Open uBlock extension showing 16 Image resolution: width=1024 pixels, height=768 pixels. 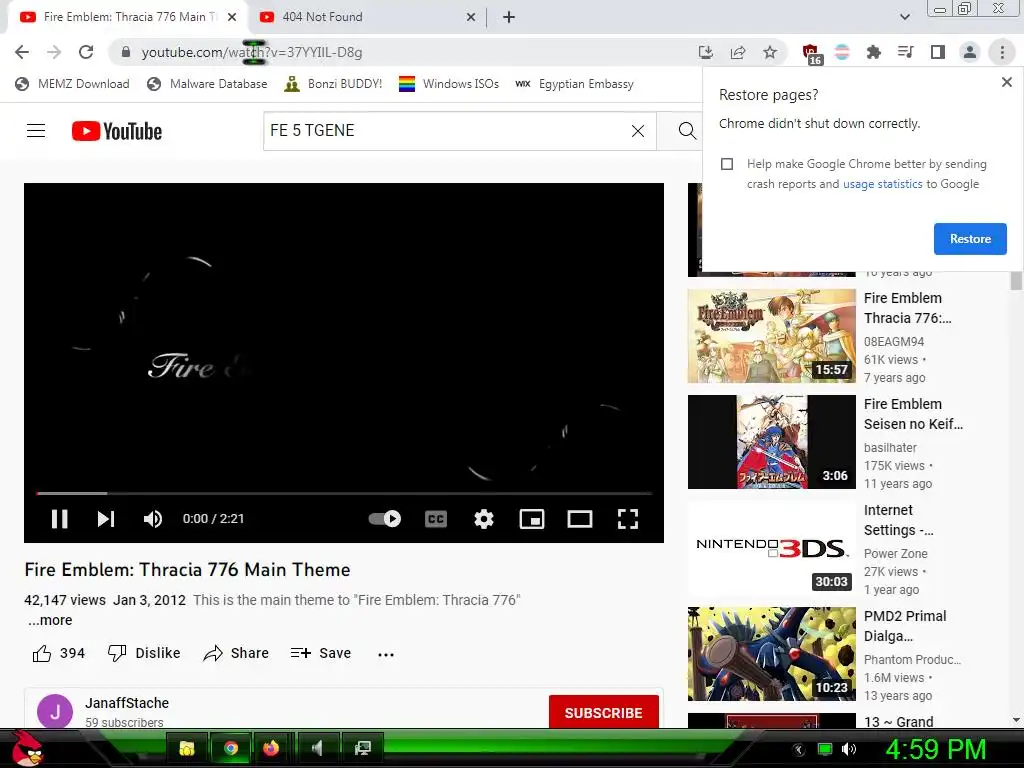810,54
